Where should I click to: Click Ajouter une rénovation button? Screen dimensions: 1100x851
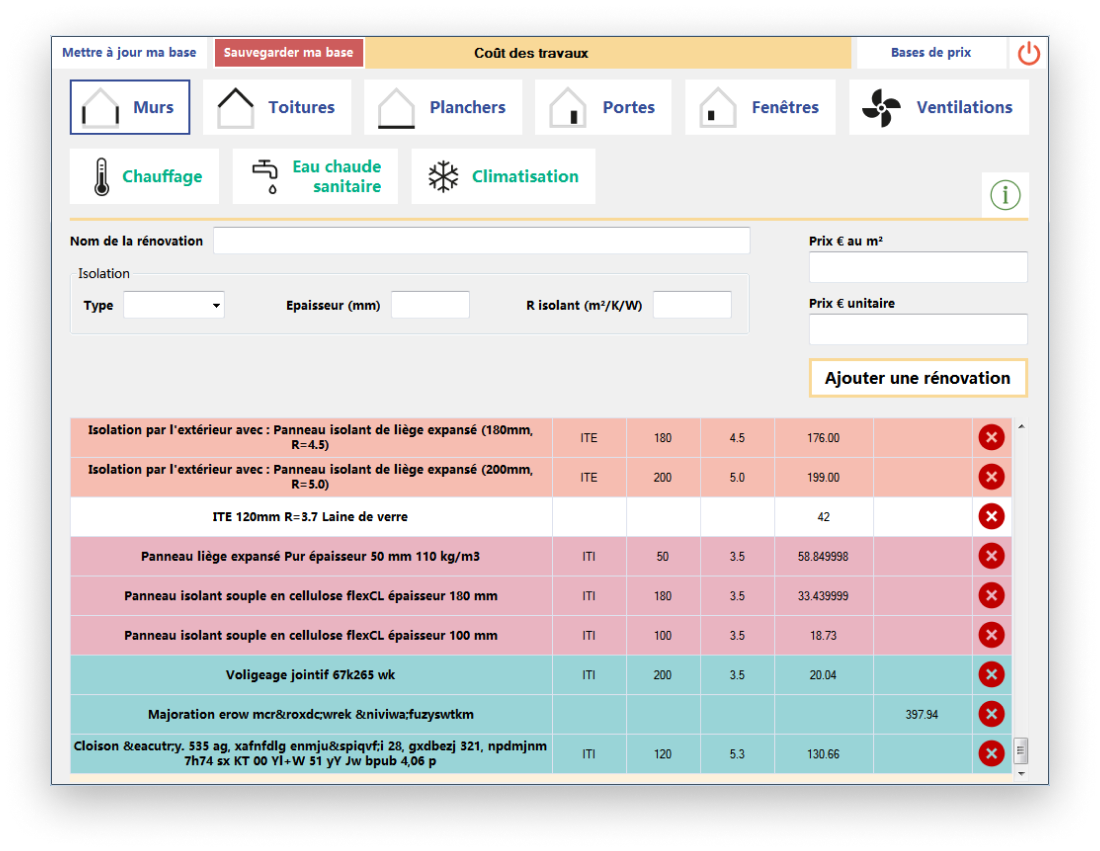point(918,378)
